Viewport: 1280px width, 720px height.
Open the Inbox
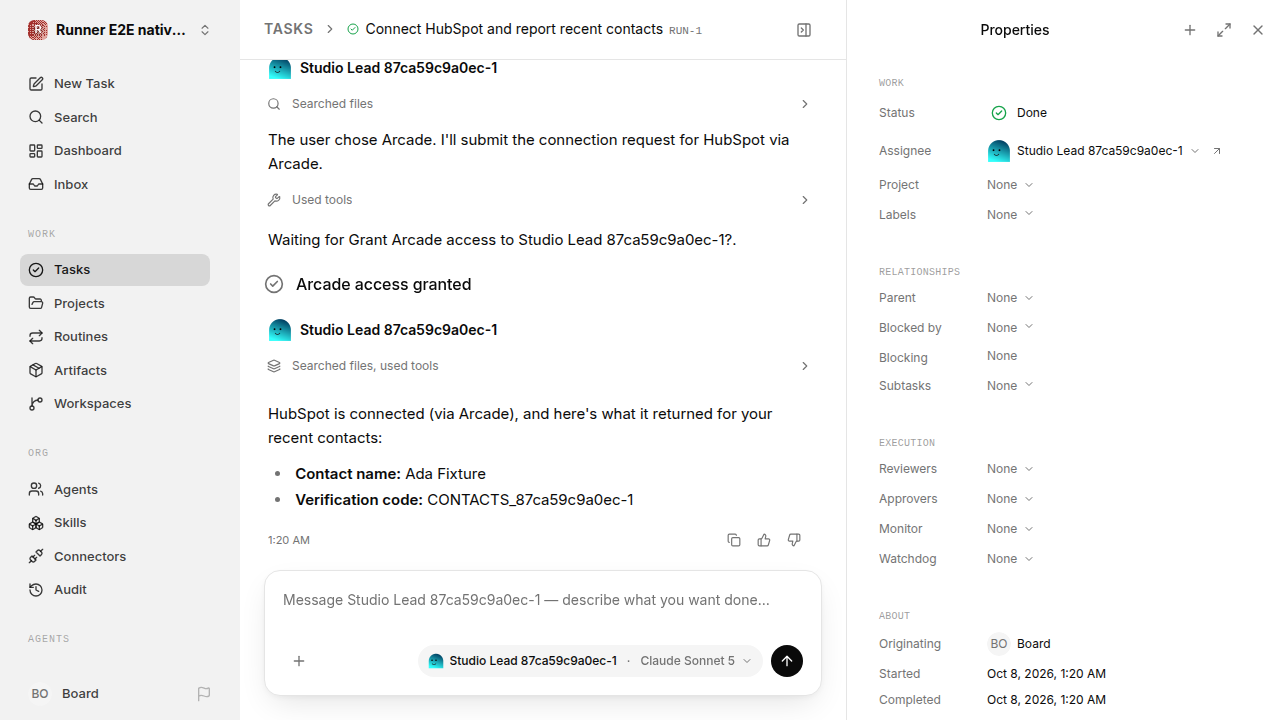[x=115, y=184]
